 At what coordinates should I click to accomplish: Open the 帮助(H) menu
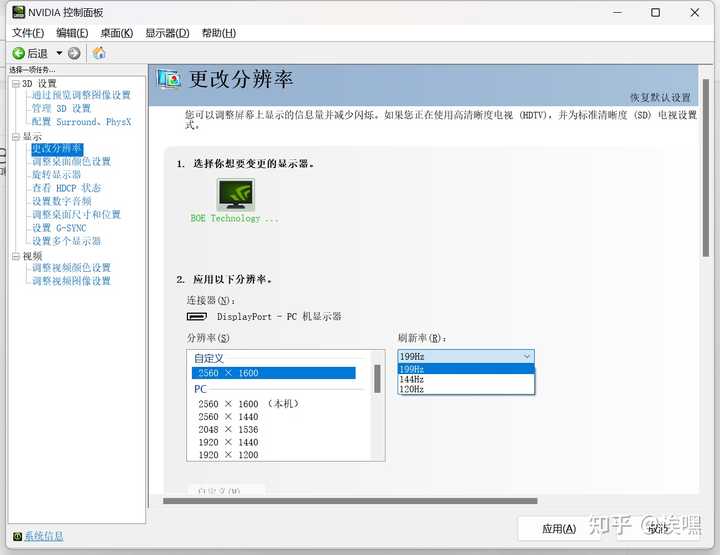219,33
